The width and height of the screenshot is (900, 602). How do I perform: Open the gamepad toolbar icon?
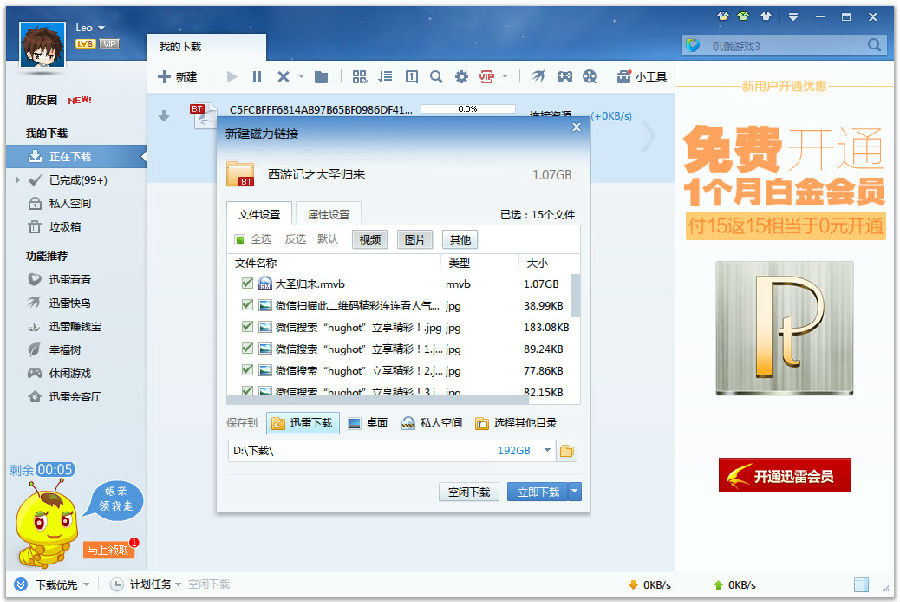[x=565, y=76]
